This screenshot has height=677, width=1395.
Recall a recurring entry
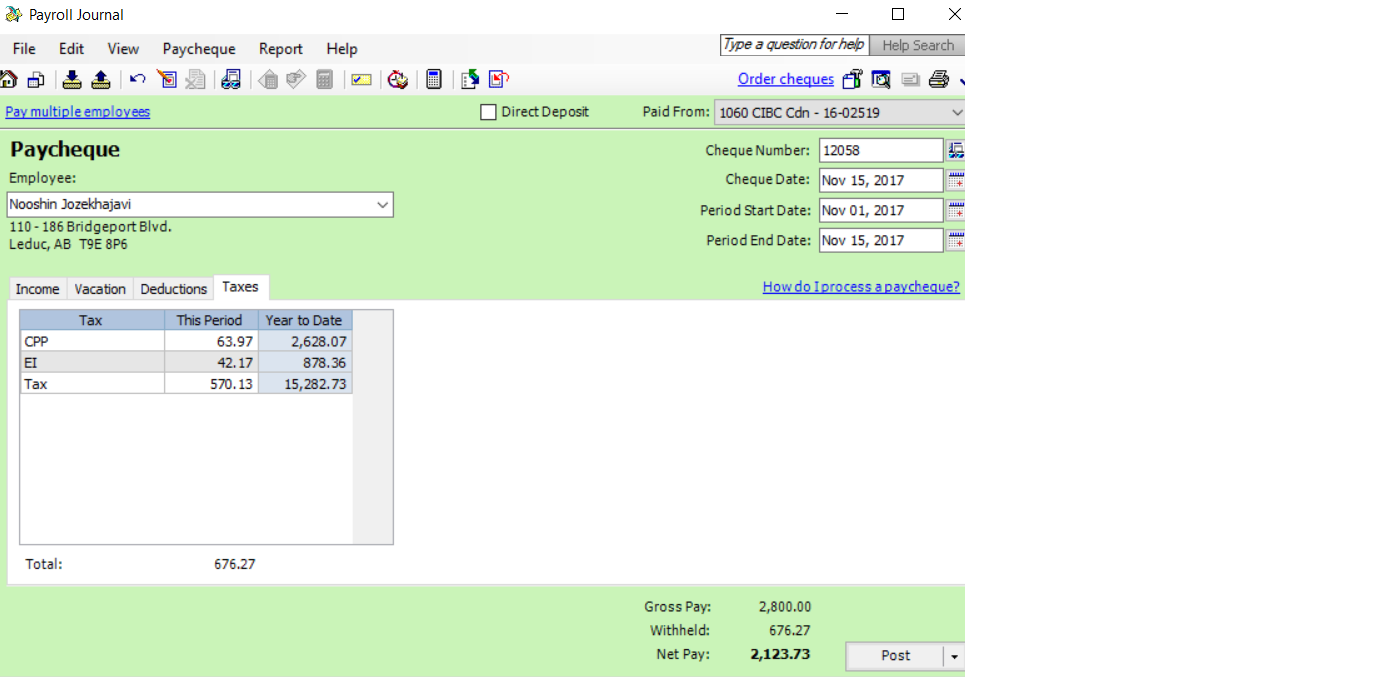point(100,79)
